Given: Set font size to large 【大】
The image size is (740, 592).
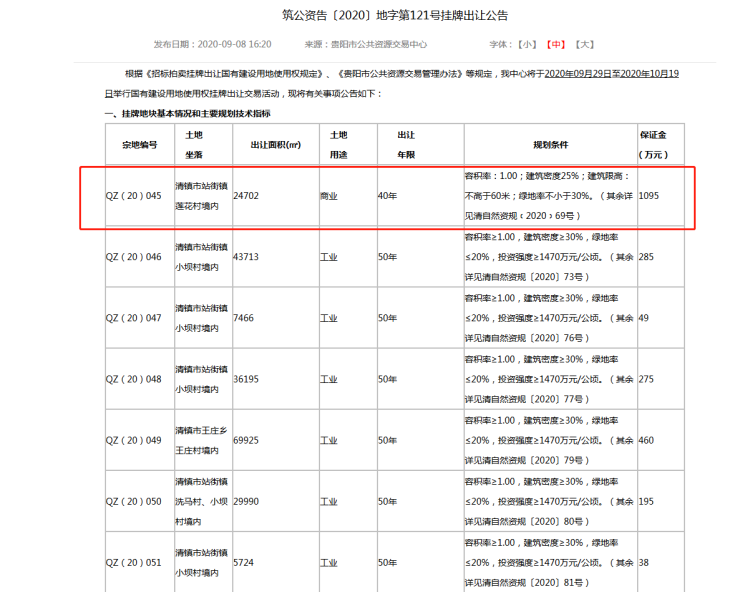Looking at the screenshot, I should coord(585,44).
